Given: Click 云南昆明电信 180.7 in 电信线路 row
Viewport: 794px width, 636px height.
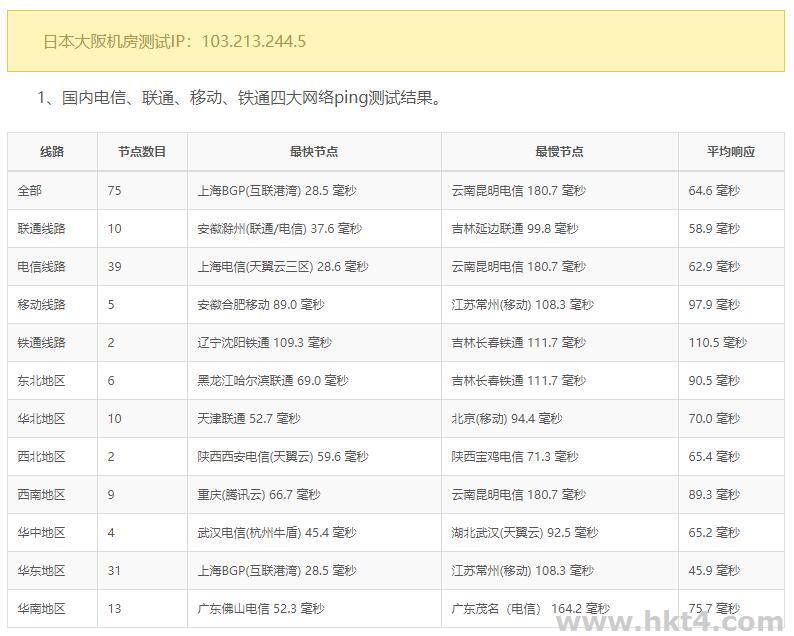Looking at the screenshot, I should point(519,266).
